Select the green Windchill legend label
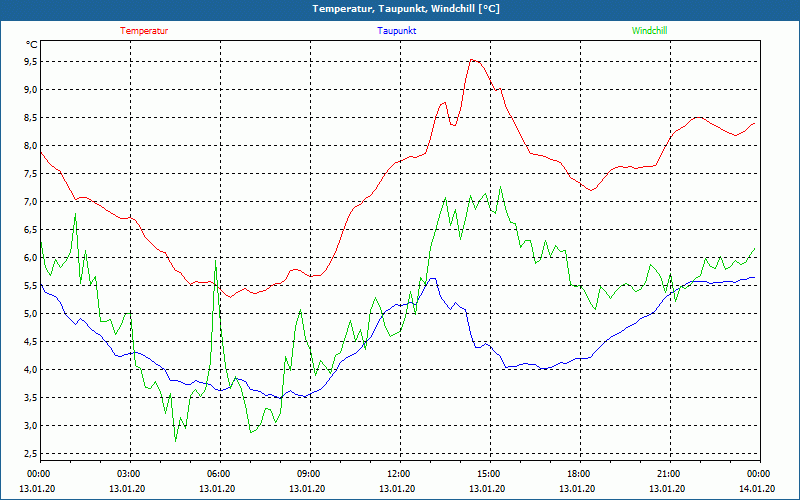This screenshot has width=800, height=500. [649, 31]
